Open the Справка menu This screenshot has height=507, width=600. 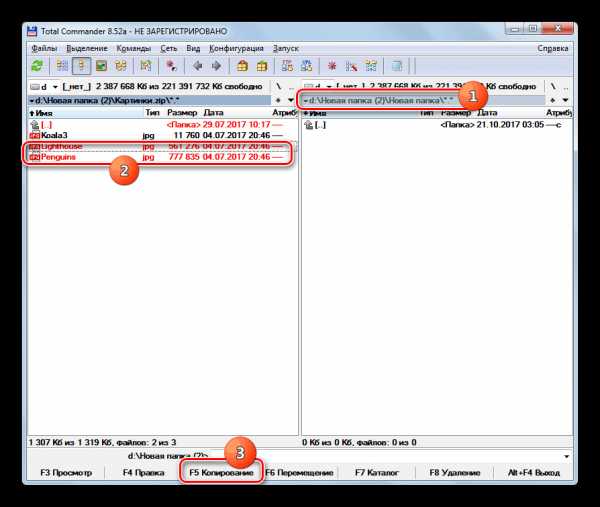pos(553,49)
